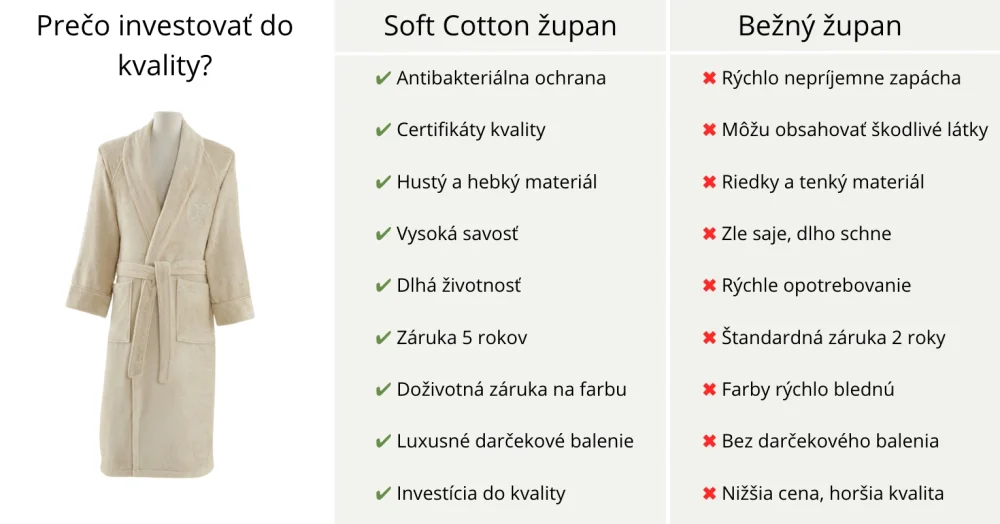Click the Štandardná záruka 2 roky text

coord(833,337)
